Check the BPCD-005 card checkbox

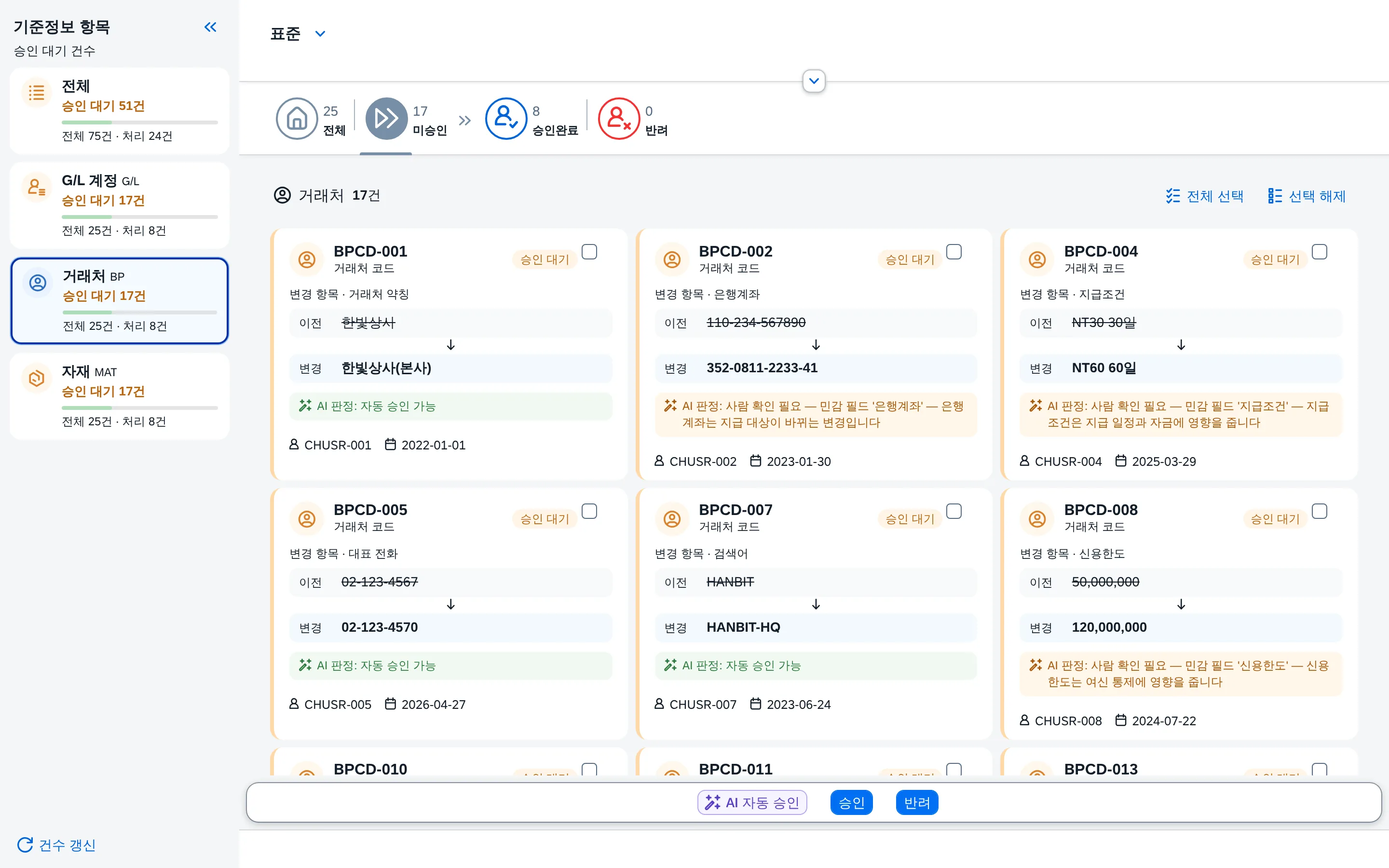coord(589,511)
